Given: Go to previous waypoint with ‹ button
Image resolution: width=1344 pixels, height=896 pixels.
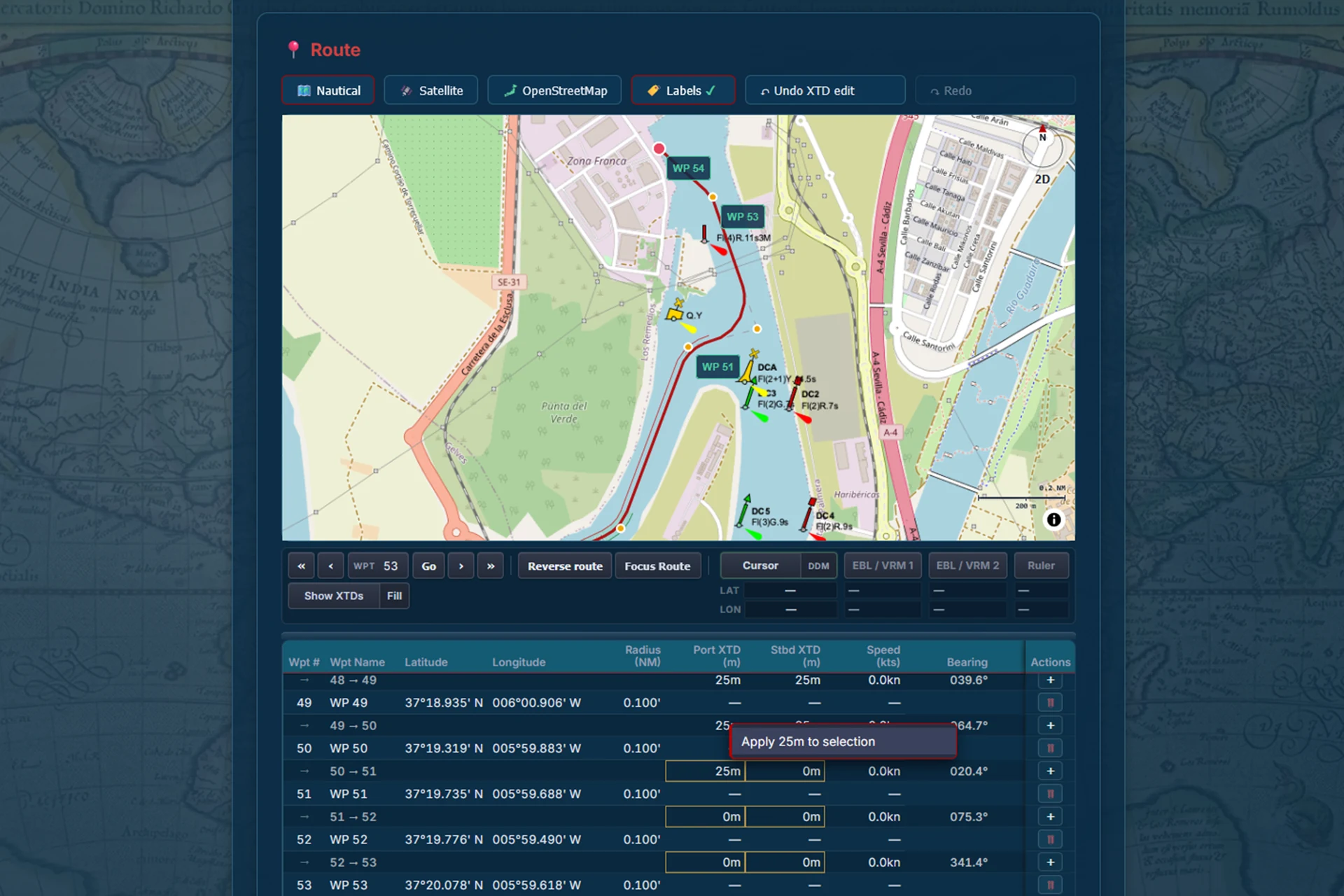Looking at the screenshot, I should (330, 566).
